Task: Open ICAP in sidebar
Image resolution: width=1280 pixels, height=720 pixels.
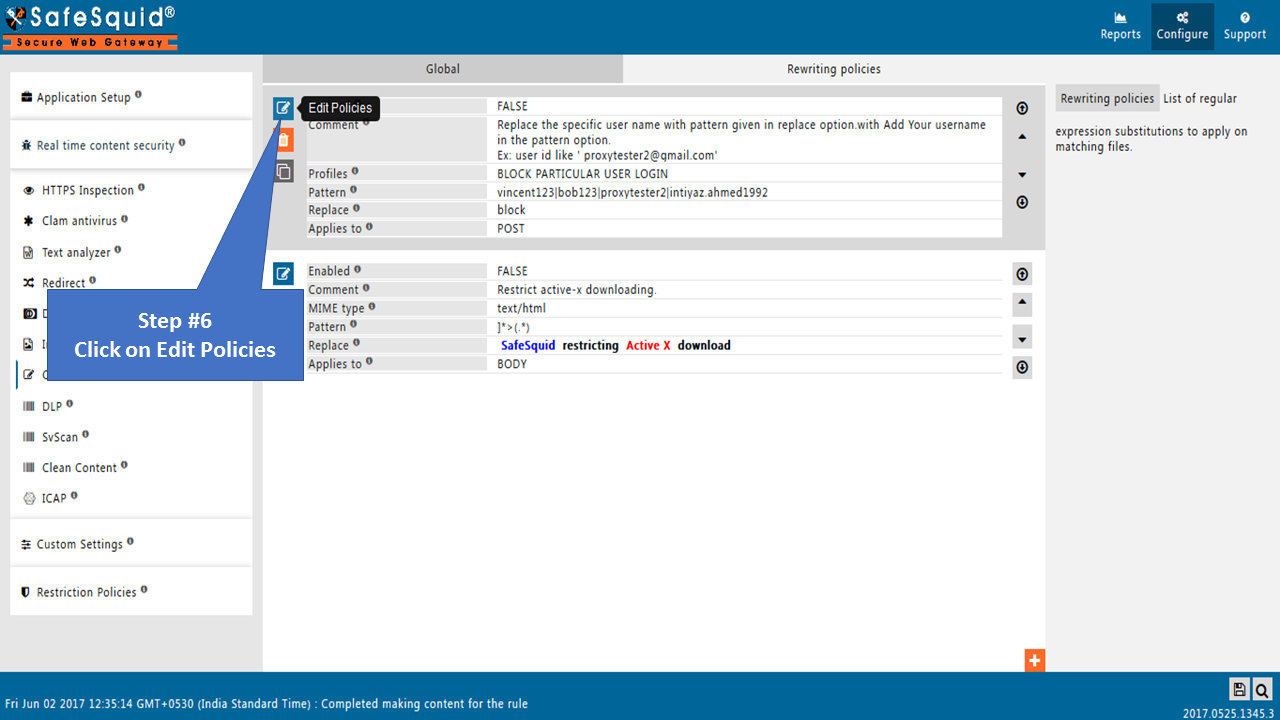Action: (x=54, y=498)
